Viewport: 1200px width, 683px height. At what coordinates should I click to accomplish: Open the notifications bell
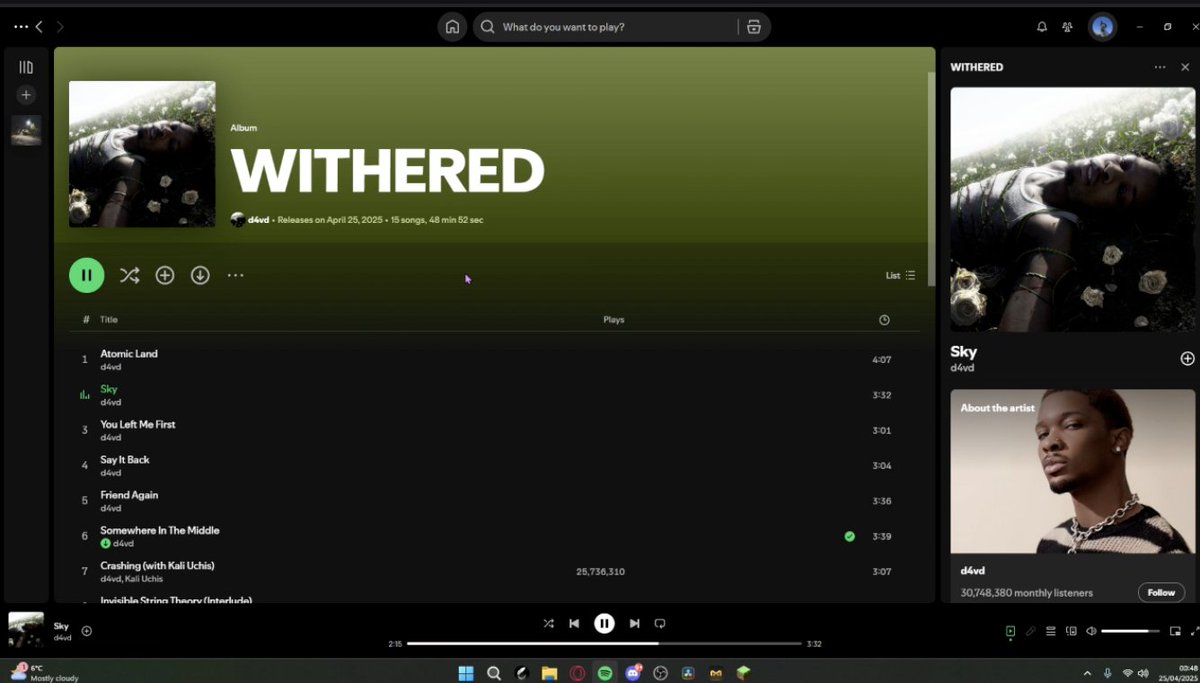(1042, 27)
